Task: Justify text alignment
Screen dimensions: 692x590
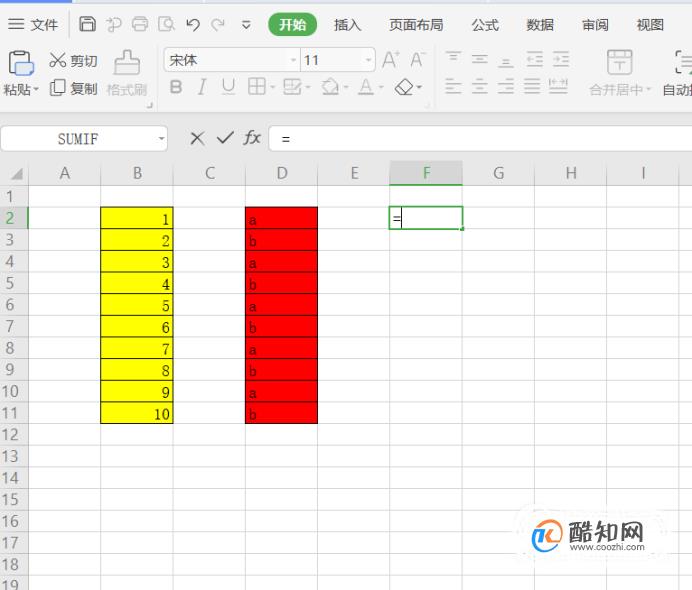Action: click(x=532, y=86)
